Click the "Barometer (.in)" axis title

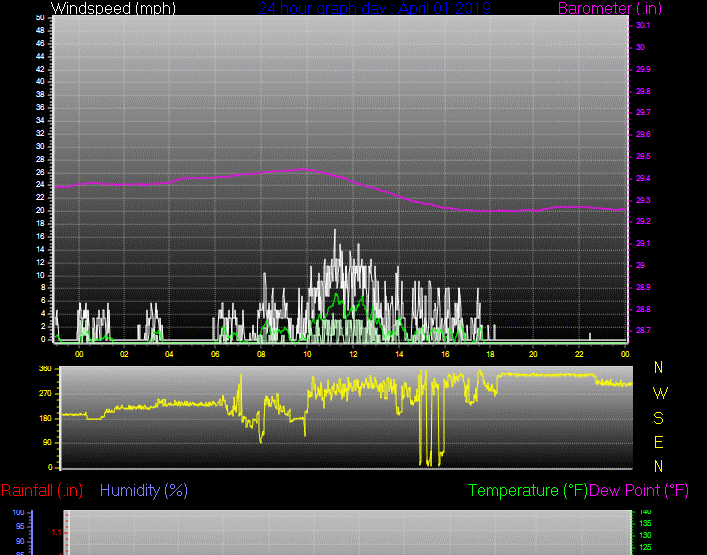610,8
